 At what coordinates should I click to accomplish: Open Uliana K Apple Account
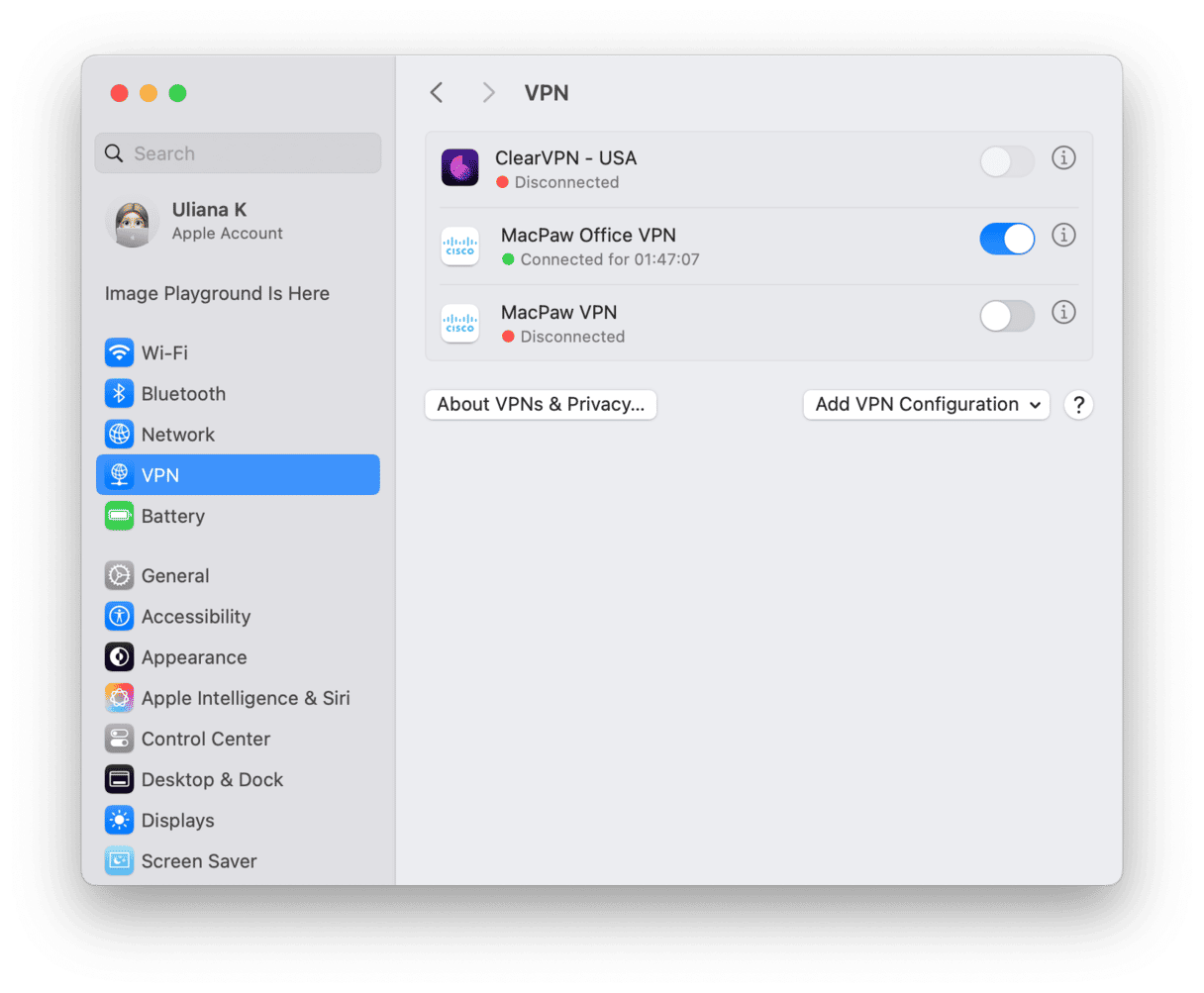click(238, 222)
